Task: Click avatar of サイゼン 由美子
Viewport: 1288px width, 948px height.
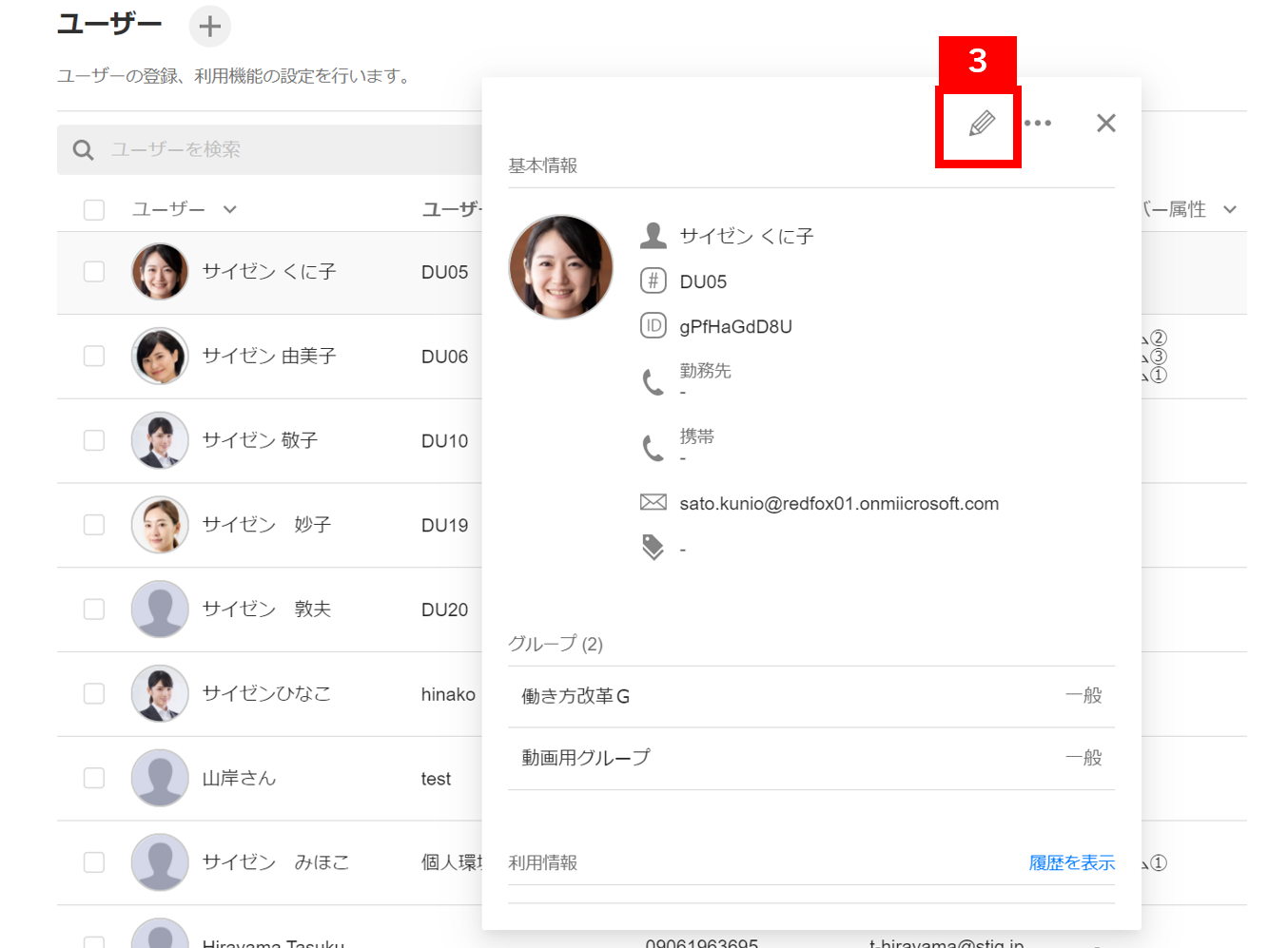Action: (x=160, y=356)
